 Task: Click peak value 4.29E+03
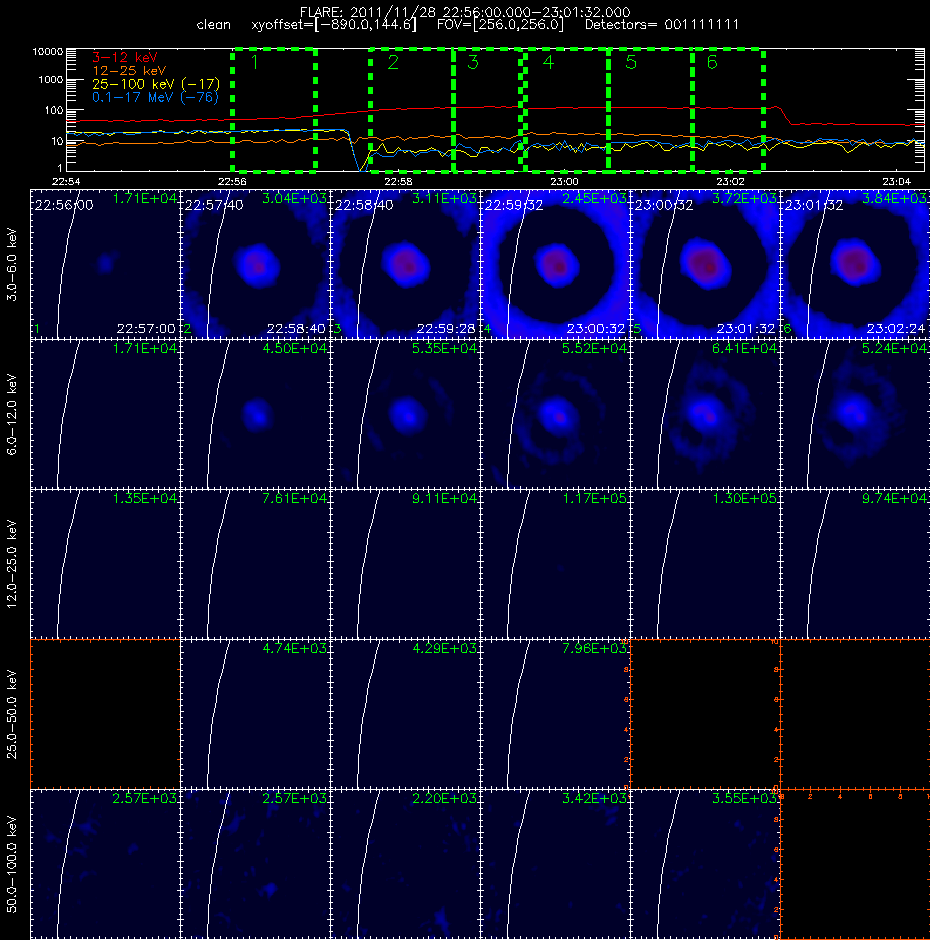[444, 649]
